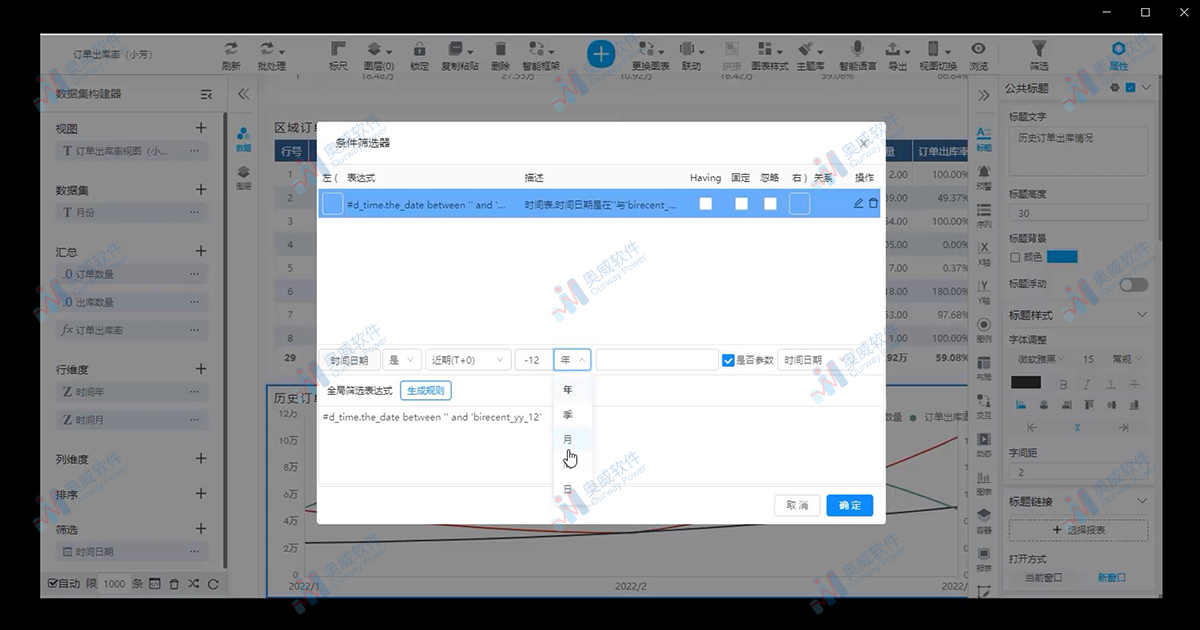
Task: Click the 生成规则 button
Action: (425, 390)
